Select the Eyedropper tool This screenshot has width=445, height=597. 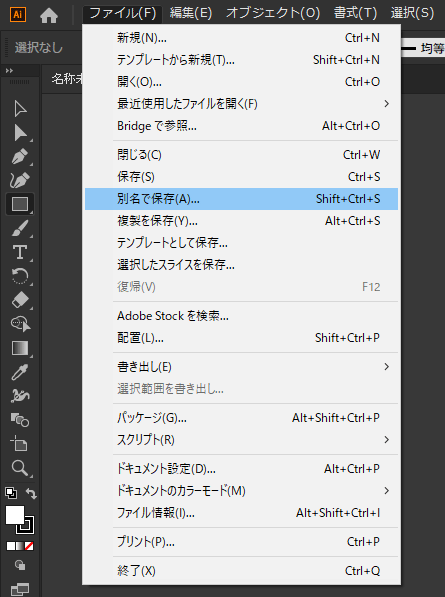(20, 372)
